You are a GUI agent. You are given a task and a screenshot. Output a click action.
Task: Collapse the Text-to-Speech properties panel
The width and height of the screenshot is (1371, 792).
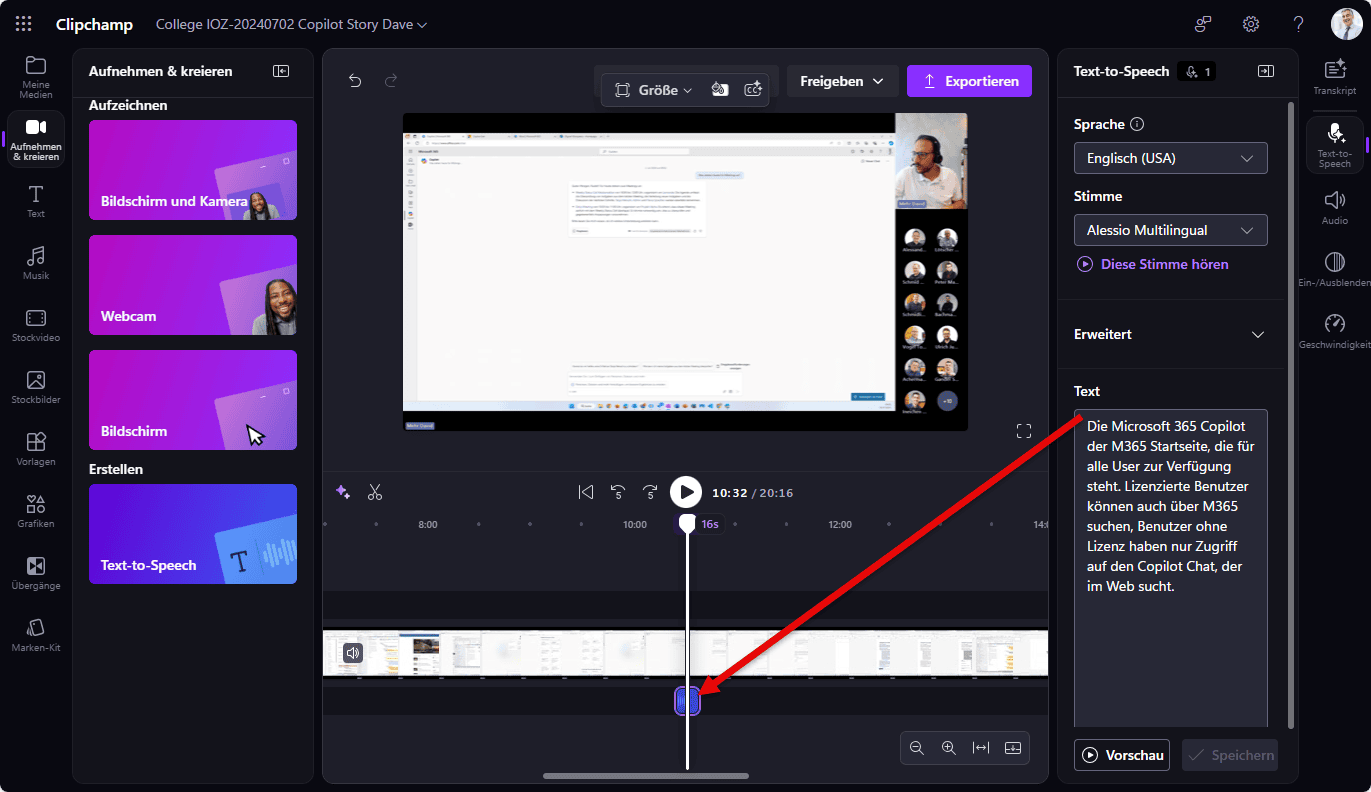[1265, 71]
